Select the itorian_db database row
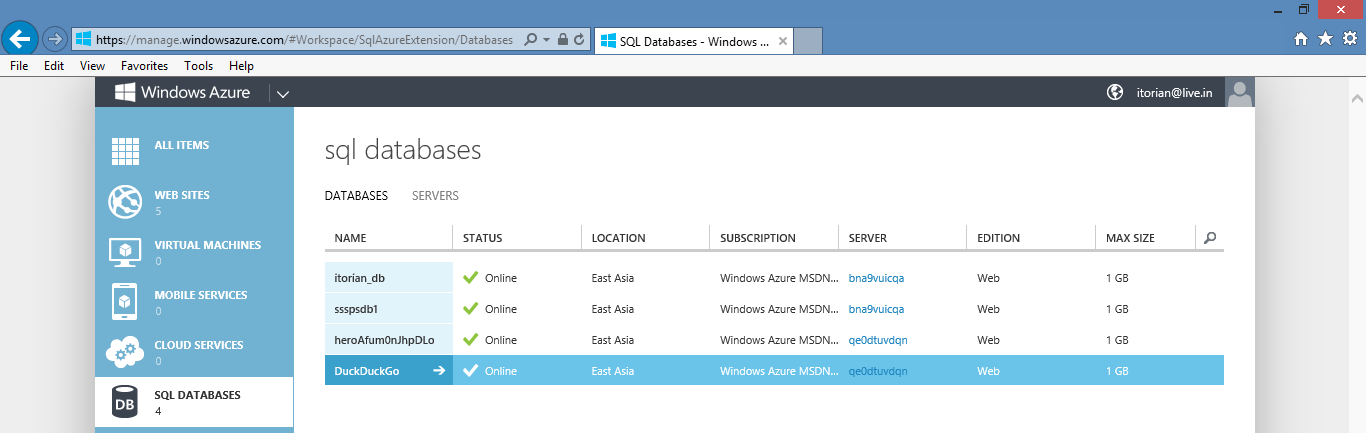This screenshot has width=1366, height=433. coord(774,278)
